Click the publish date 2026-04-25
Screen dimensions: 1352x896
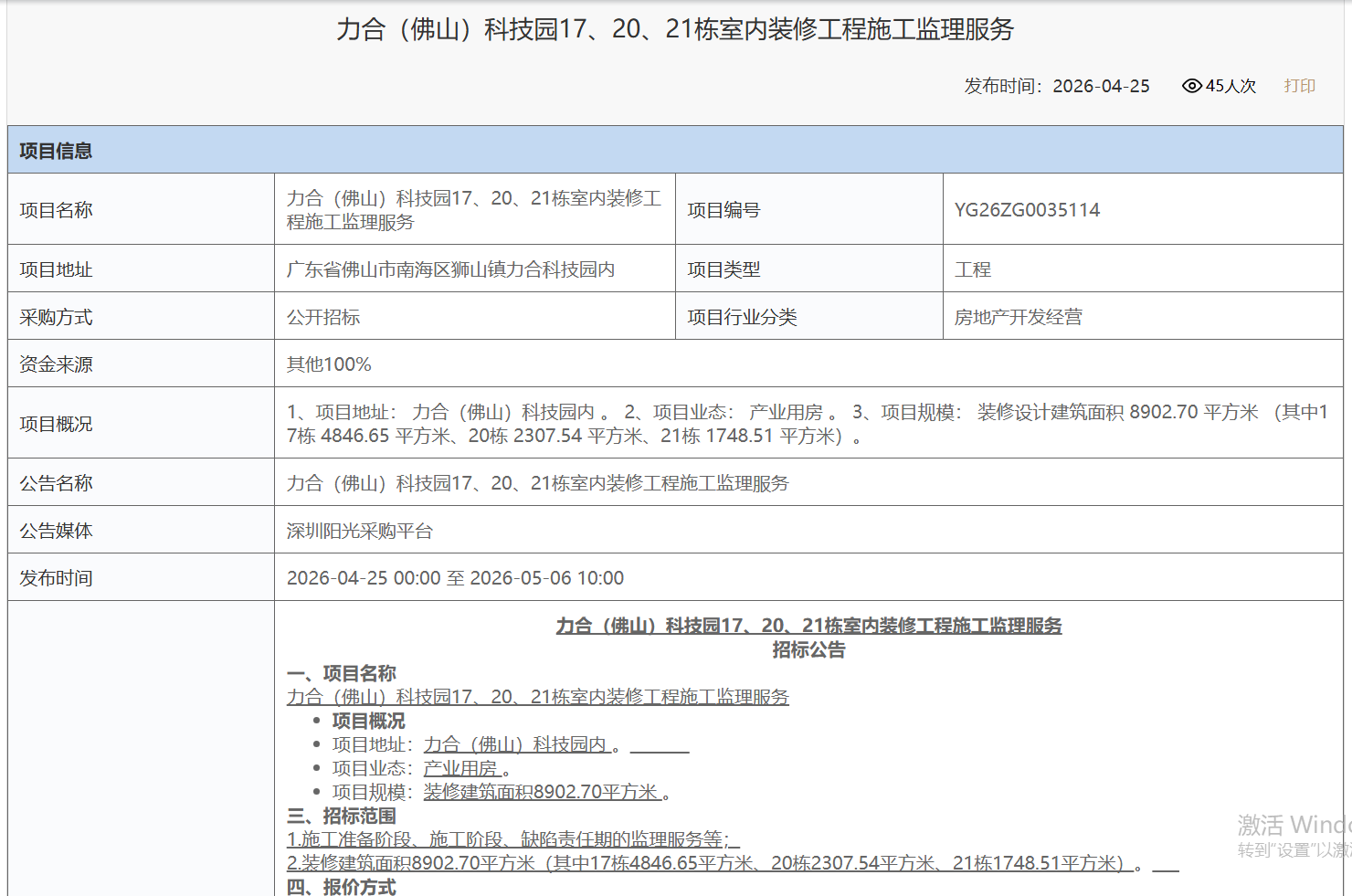1101,86
